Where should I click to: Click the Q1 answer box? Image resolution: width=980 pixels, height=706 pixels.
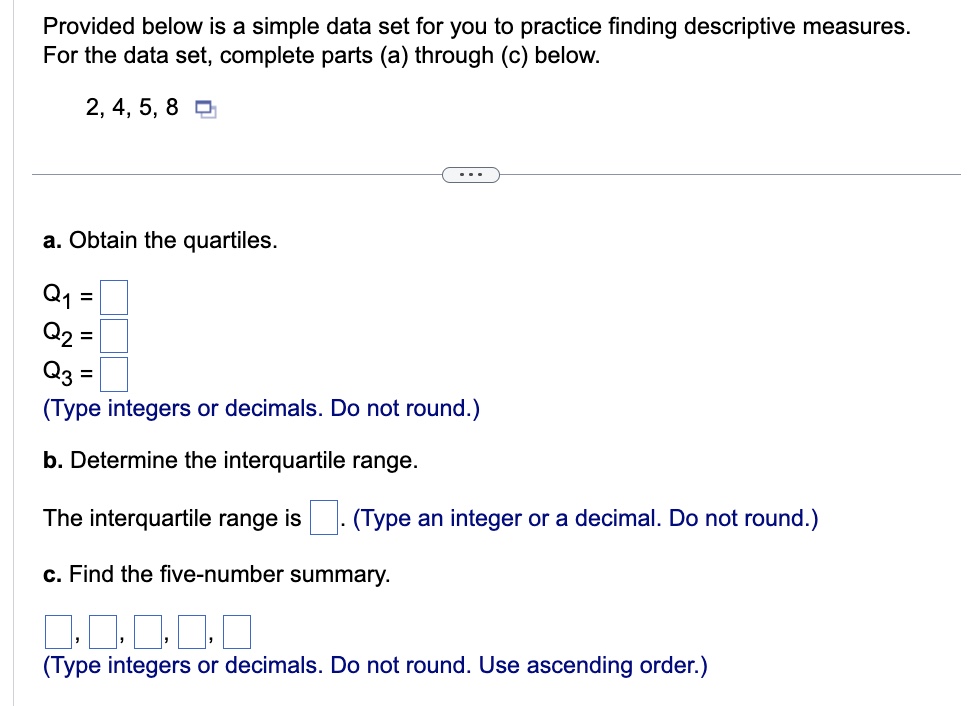[x=114, y=297]
